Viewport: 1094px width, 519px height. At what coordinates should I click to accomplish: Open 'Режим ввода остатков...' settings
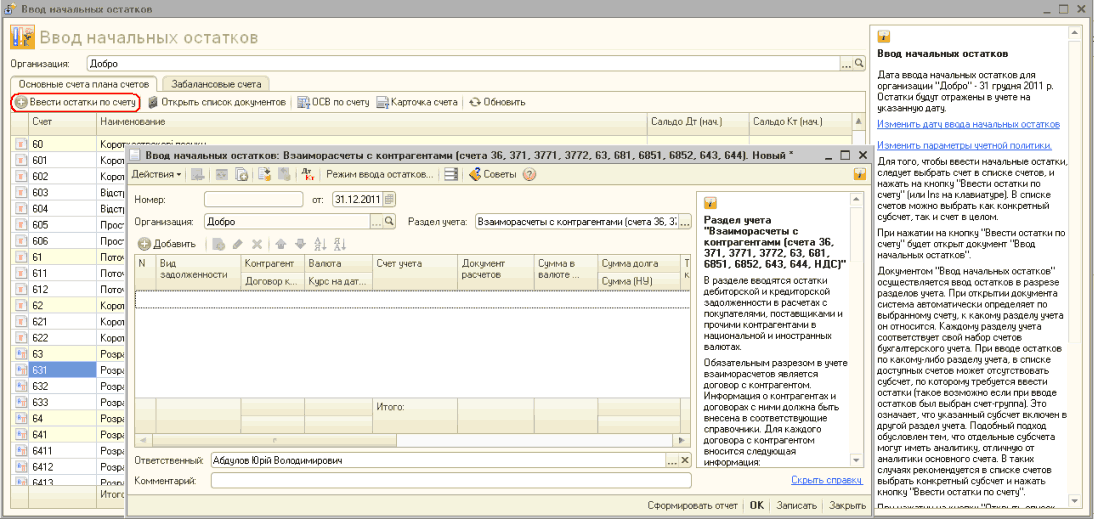pos(380,174)
